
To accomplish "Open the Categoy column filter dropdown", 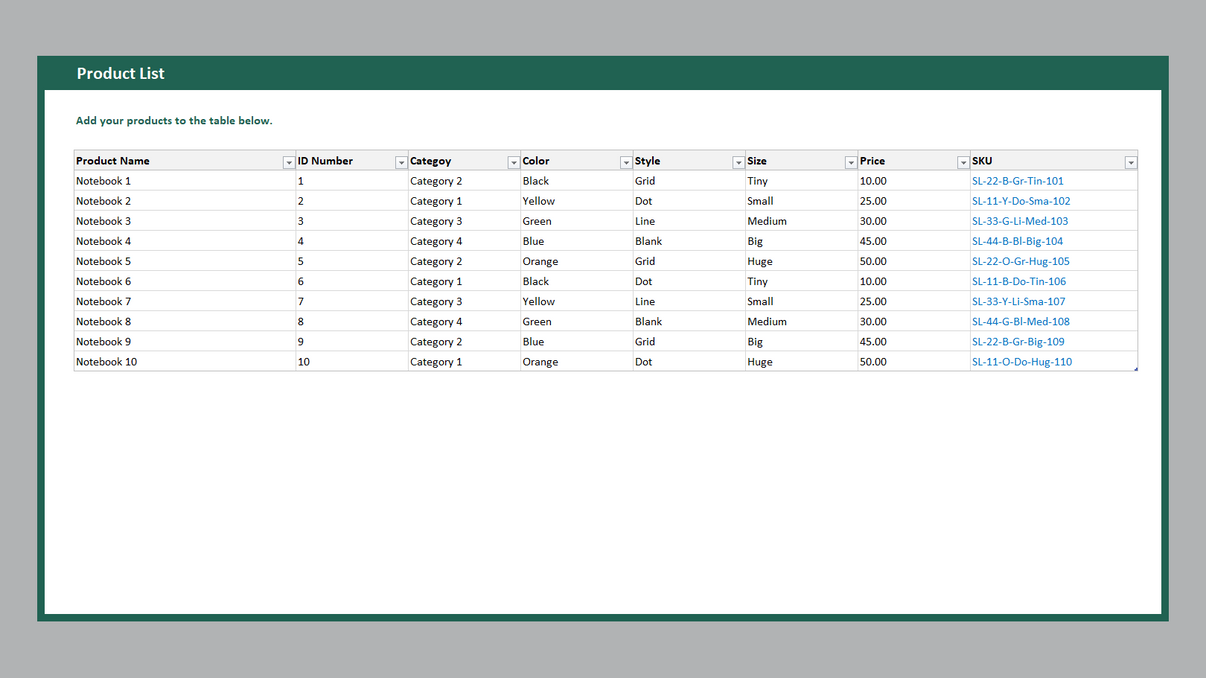I will 514,161.
